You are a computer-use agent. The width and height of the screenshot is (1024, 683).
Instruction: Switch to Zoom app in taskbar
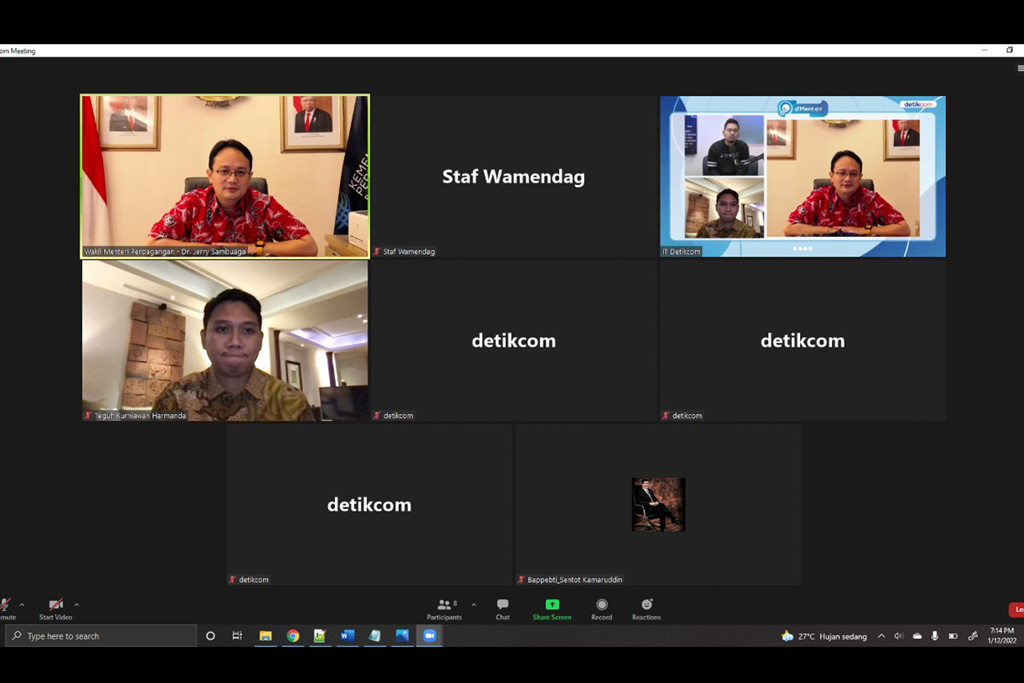pos(430,636)
